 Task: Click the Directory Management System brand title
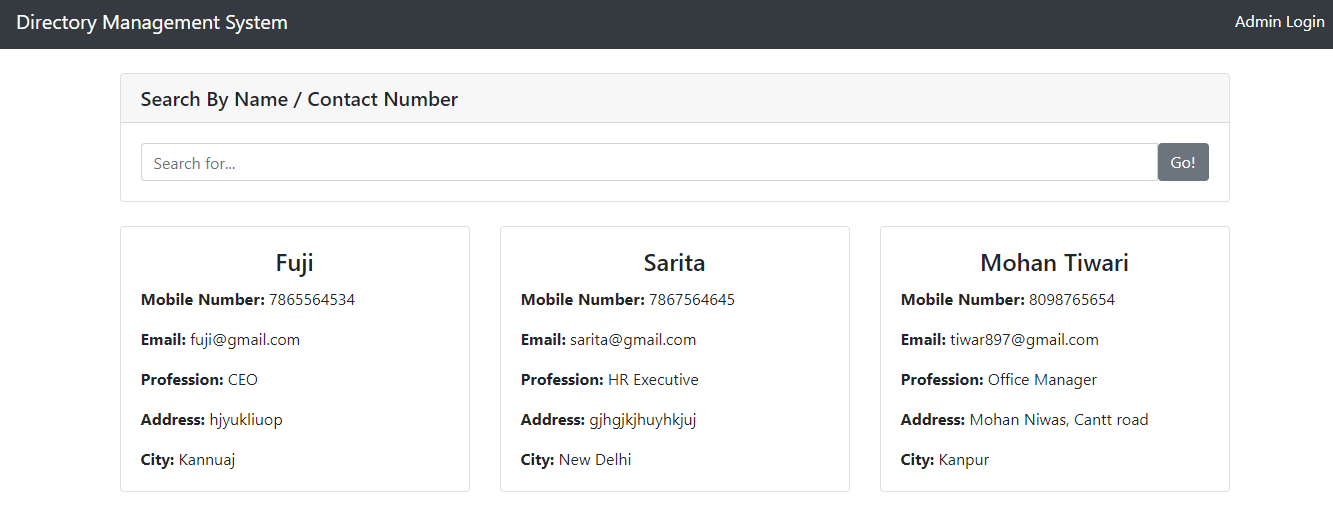(152, 22)
